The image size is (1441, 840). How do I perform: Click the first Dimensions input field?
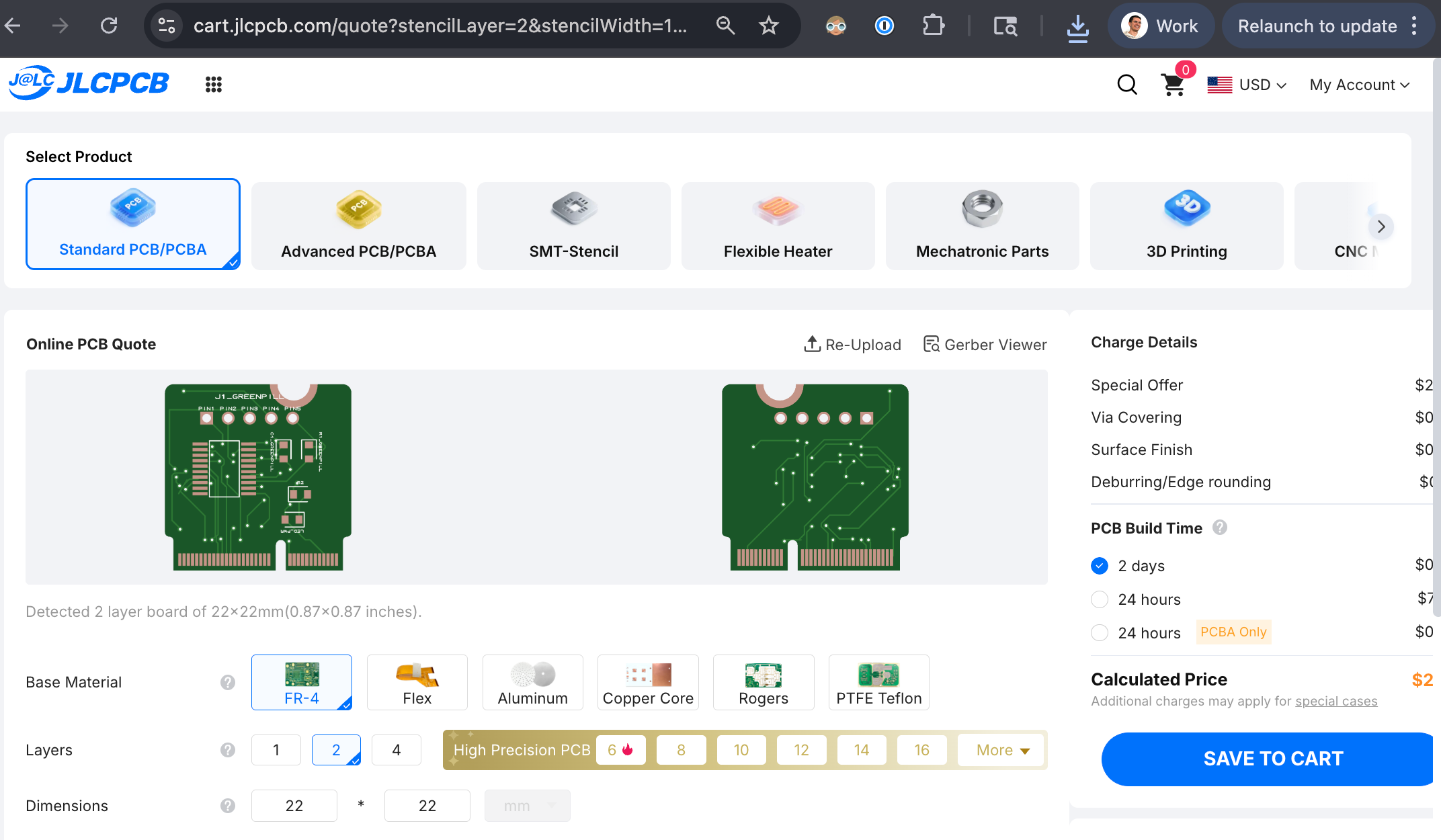[294, 806]
